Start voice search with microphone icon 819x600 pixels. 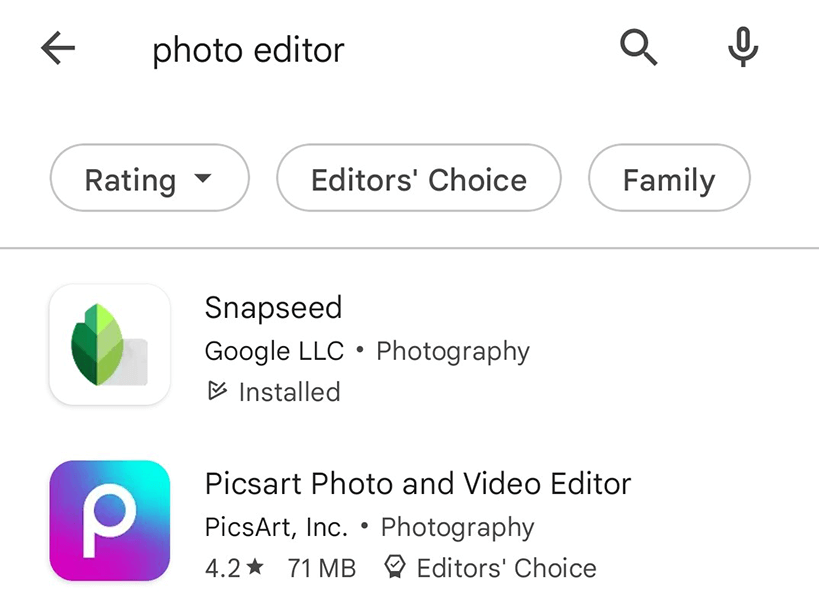pyautogui.click(x=742, y=48)
